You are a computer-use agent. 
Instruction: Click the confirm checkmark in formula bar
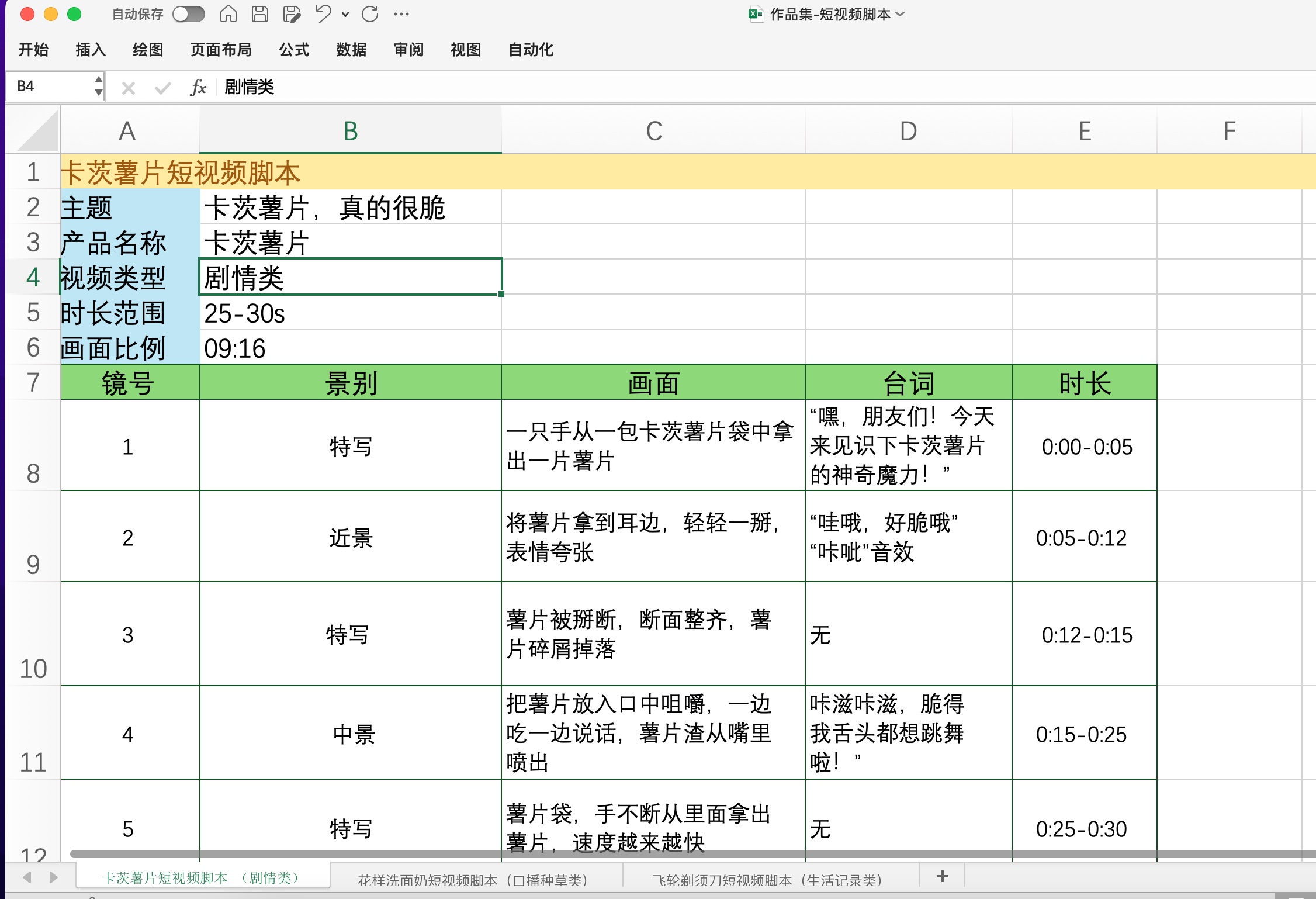click(162, 88)
